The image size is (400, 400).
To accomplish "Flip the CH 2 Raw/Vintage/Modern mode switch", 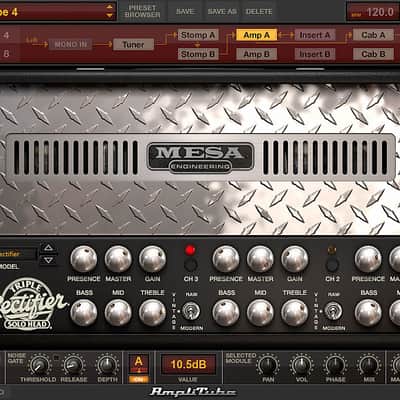I will (333, 311).
